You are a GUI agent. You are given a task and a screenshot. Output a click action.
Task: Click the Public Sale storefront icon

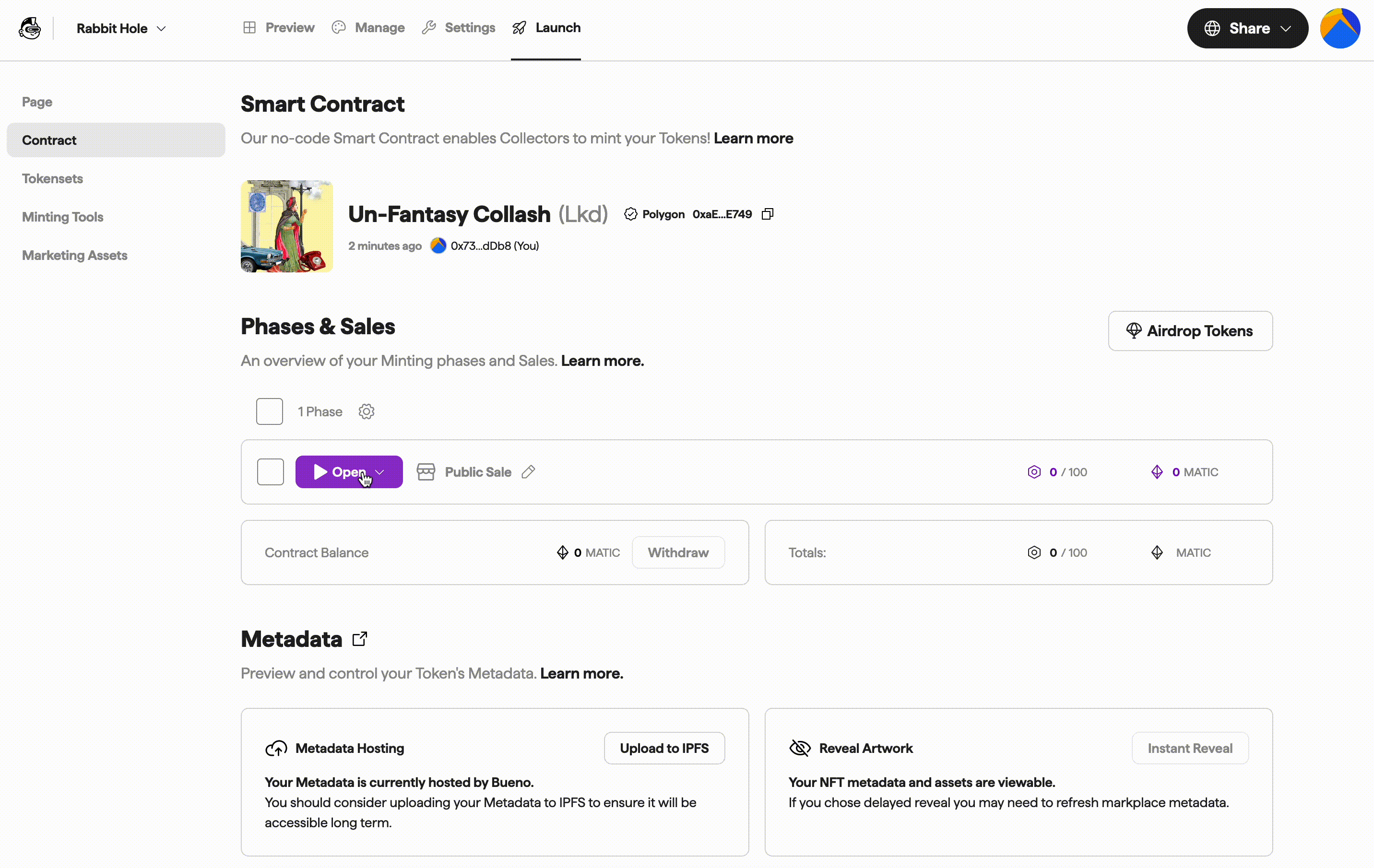426,471
